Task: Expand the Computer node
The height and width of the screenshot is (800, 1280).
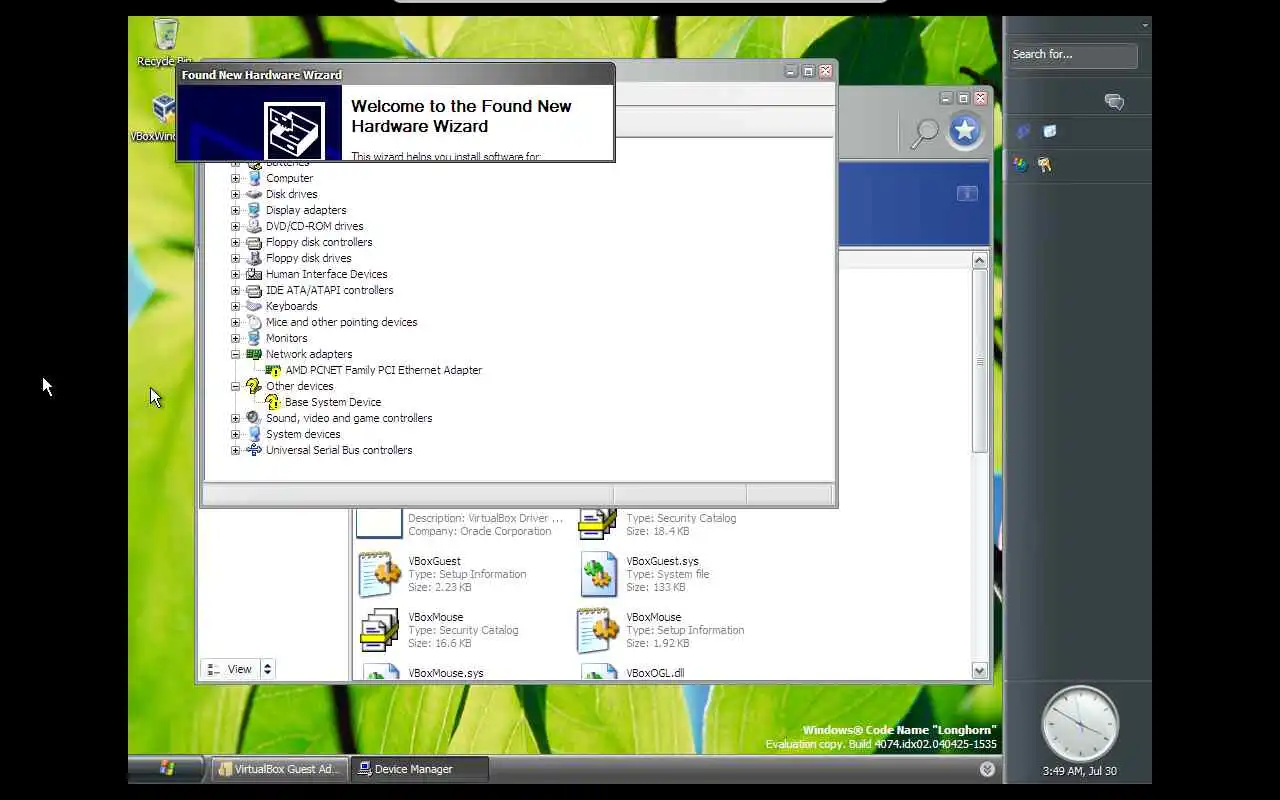Action: (x=236, y=178)
